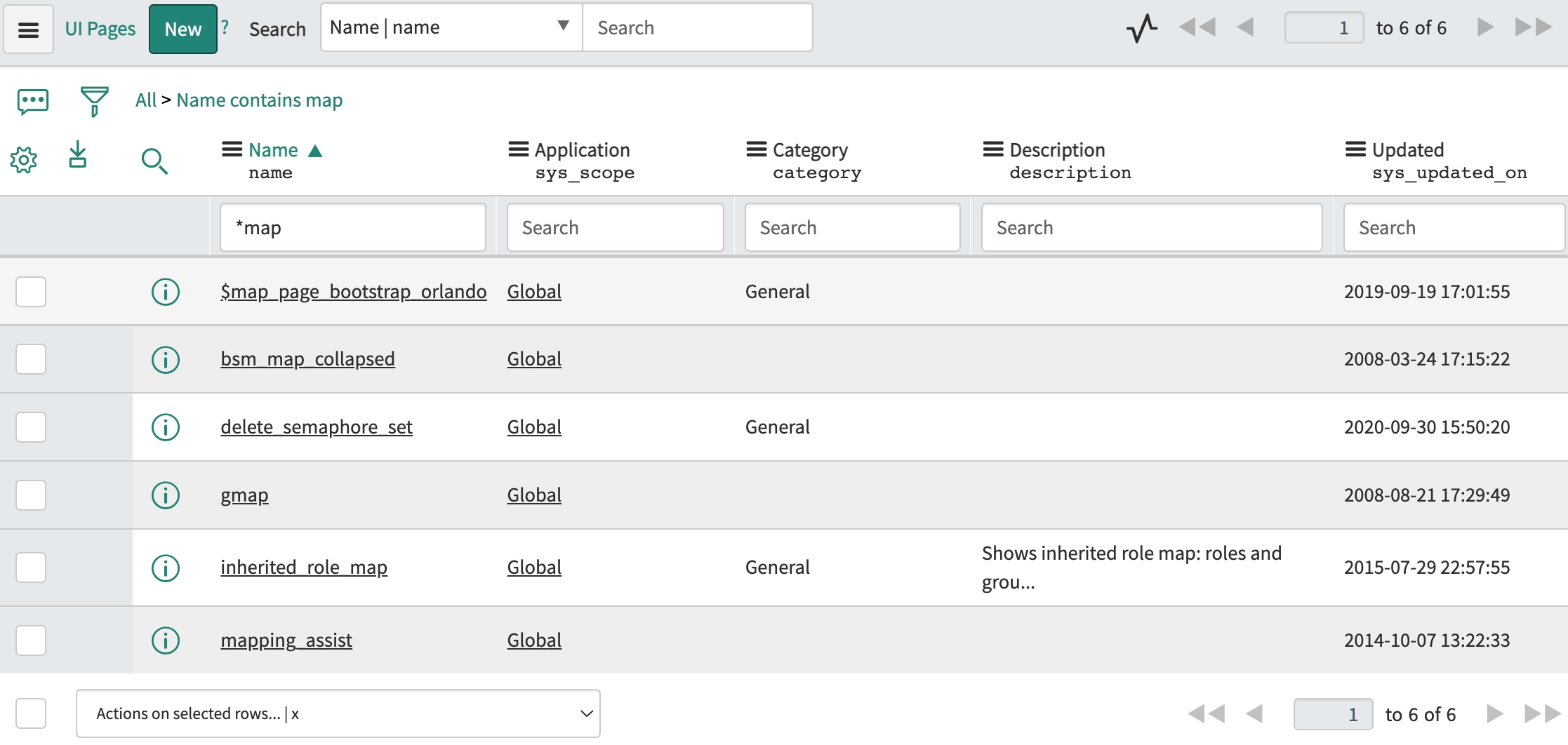Click the download/update set icon
This screenshot has width=1568, height=745.
pos(78,154)
